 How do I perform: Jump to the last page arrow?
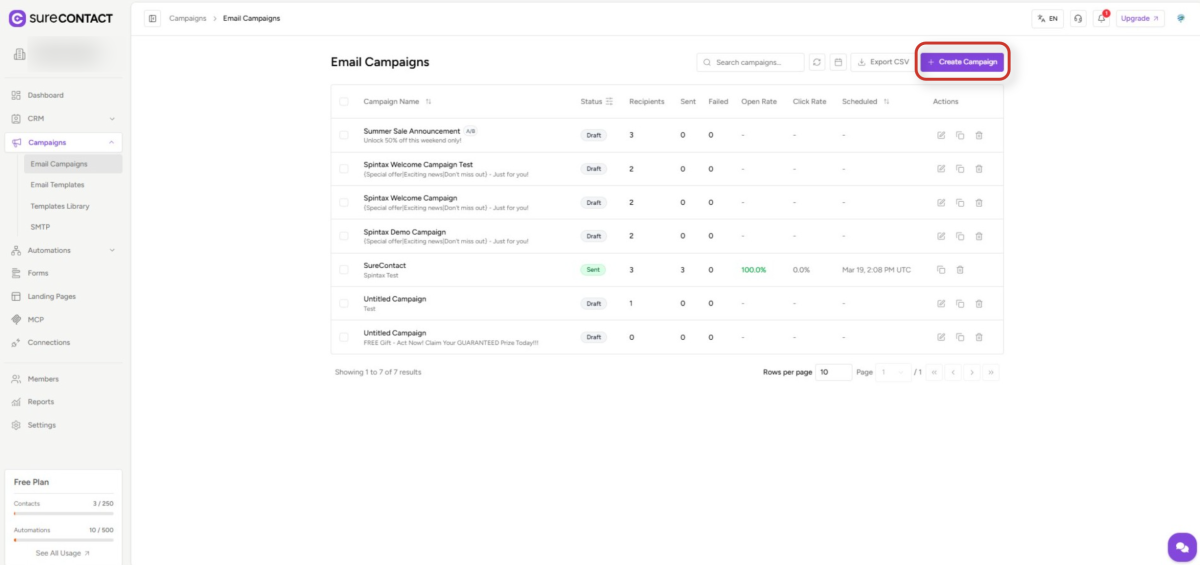[991, 372]
